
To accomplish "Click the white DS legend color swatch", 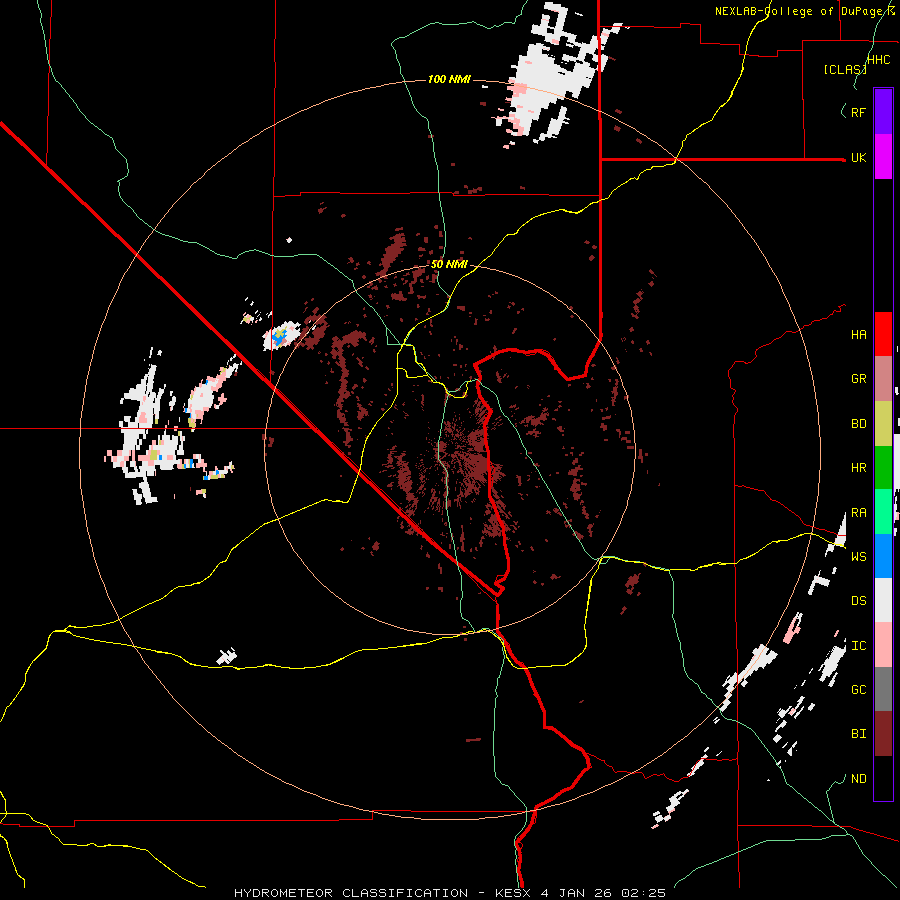I will tap(883, 600).
